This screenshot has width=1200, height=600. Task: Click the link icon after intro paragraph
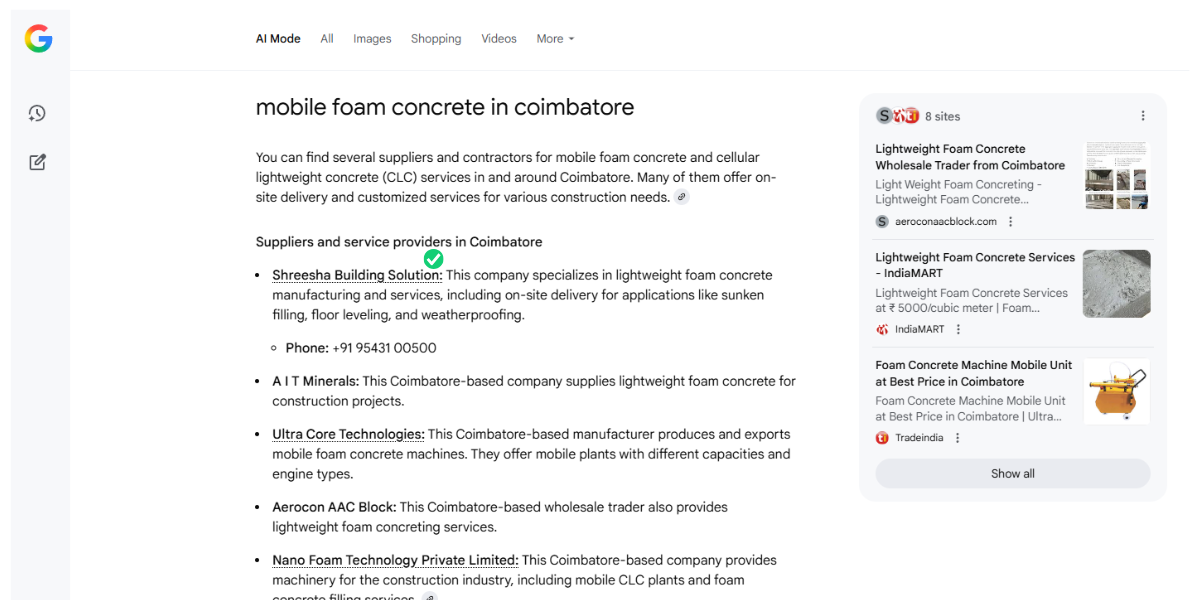(681, 197)
